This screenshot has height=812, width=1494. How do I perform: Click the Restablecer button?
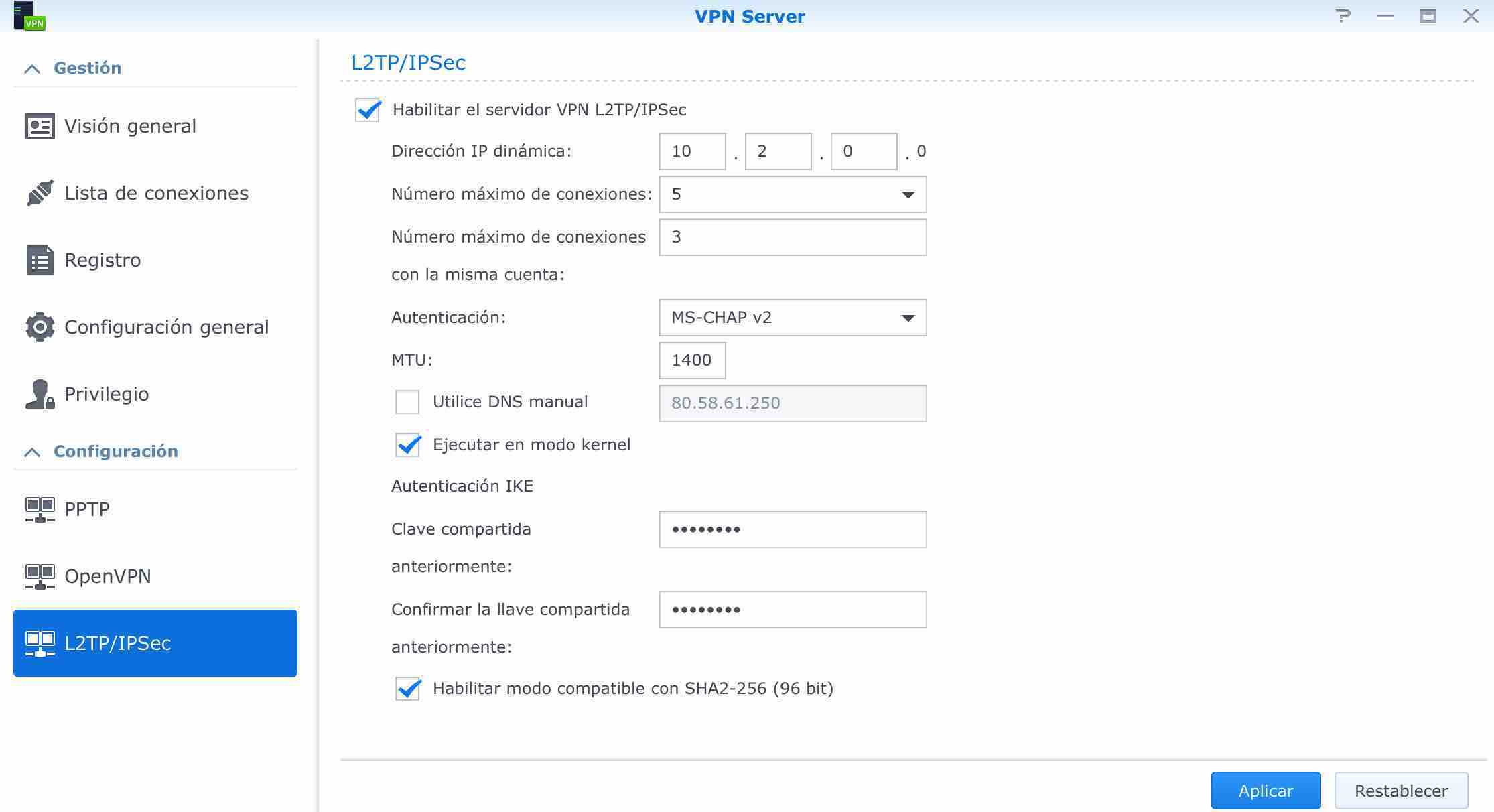[x=1401, y=791]
